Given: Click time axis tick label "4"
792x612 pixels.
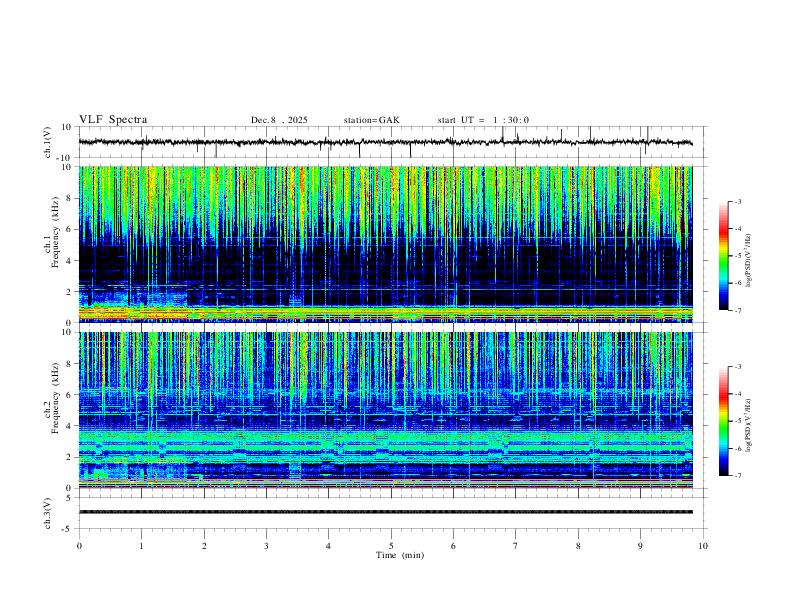Looking at the screenshot, I should coord(328,546).
